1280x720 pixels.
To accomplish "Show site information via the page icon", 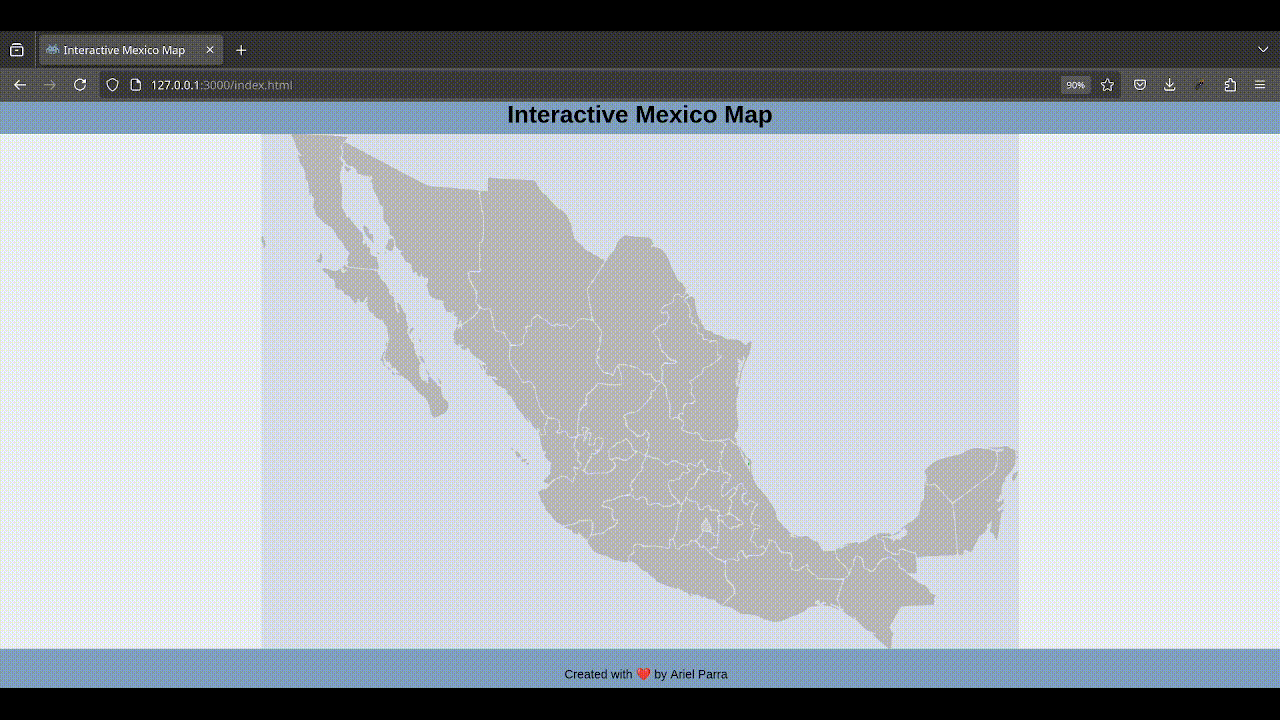I will [136, 85].
